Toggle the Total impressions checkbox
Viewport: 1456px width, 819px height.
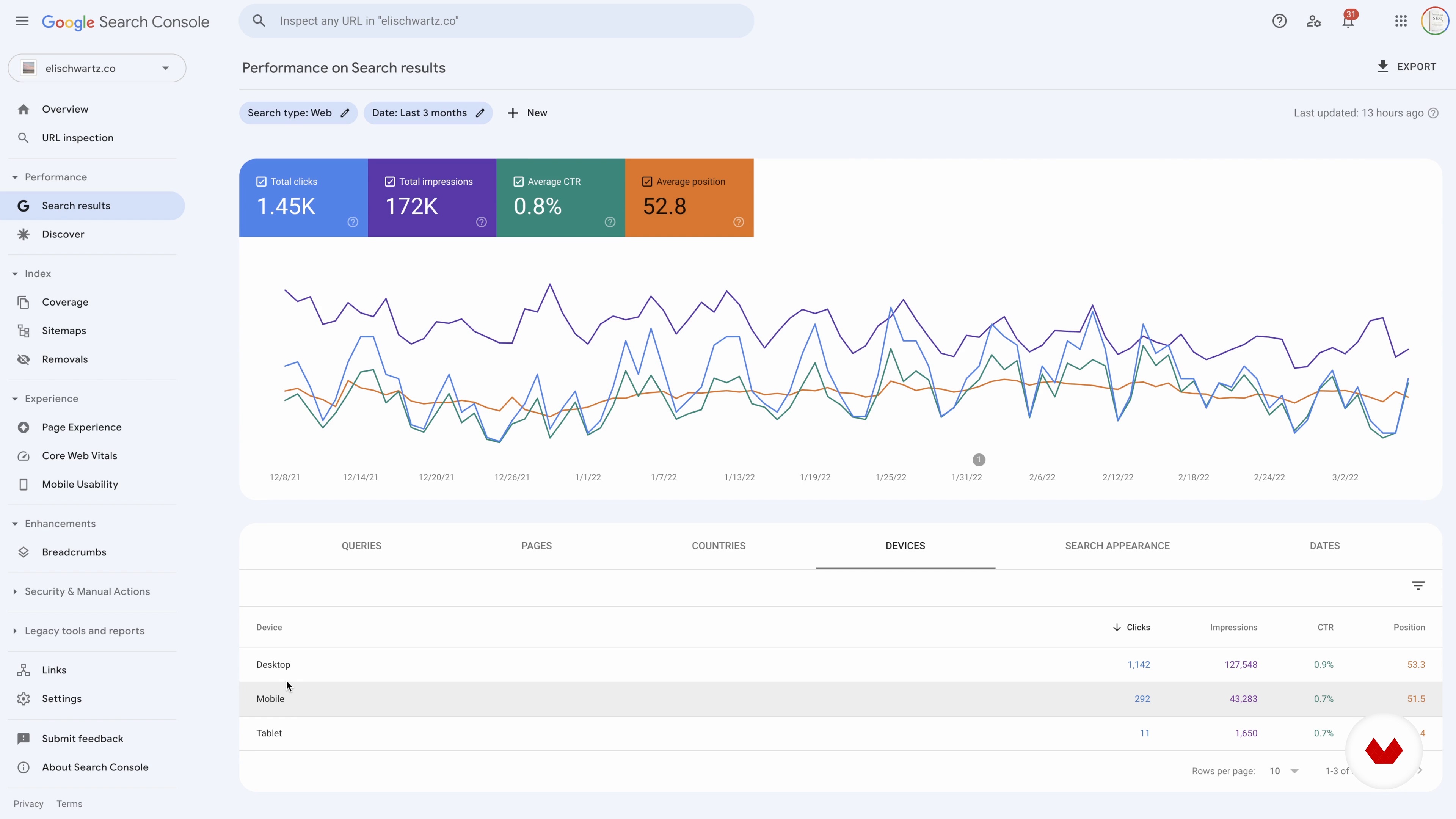[x=390, y=182]
